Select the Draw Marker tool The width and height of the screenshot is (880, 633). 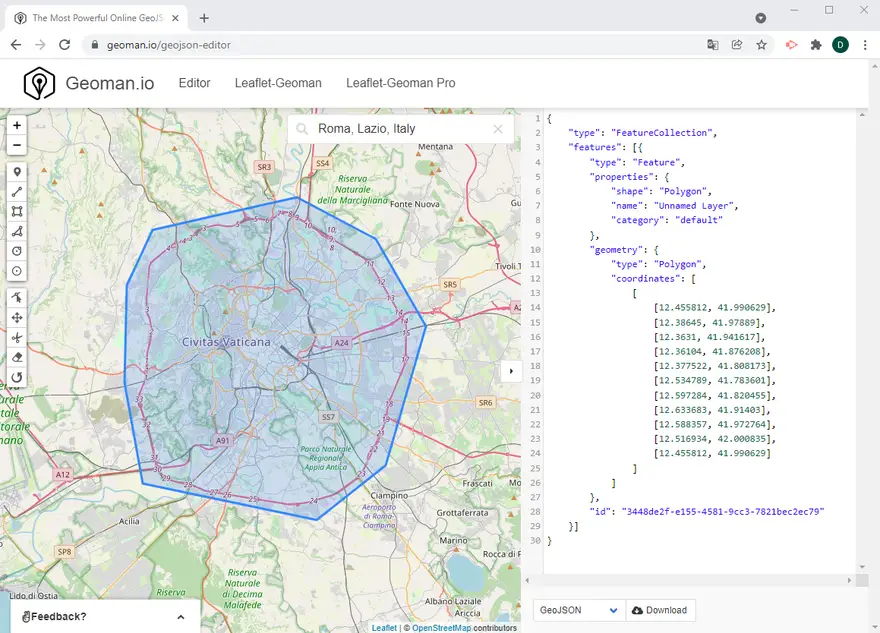pyautogui.click(x=17, y=172)
